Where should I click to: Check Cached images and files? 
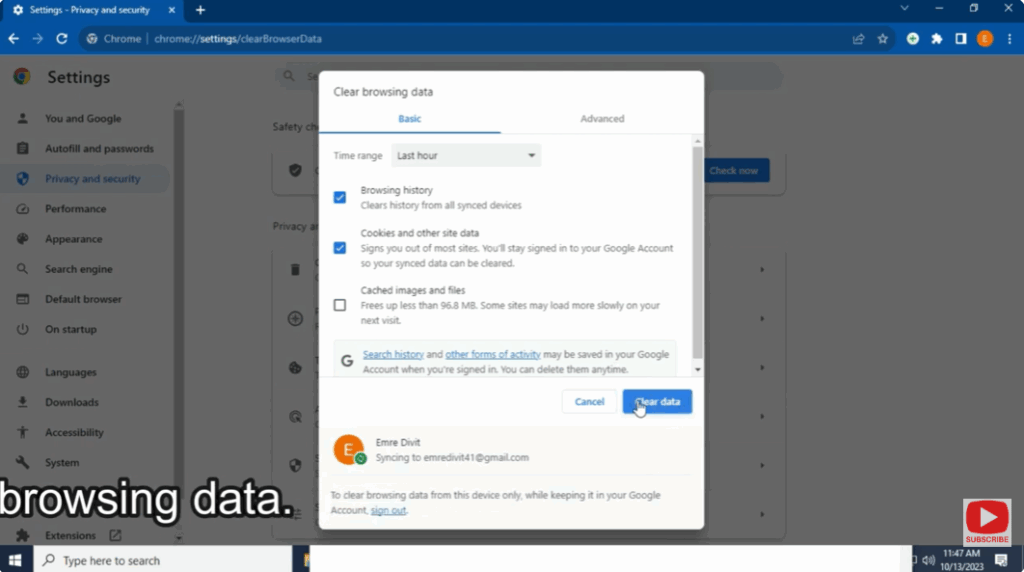[340, 305]
